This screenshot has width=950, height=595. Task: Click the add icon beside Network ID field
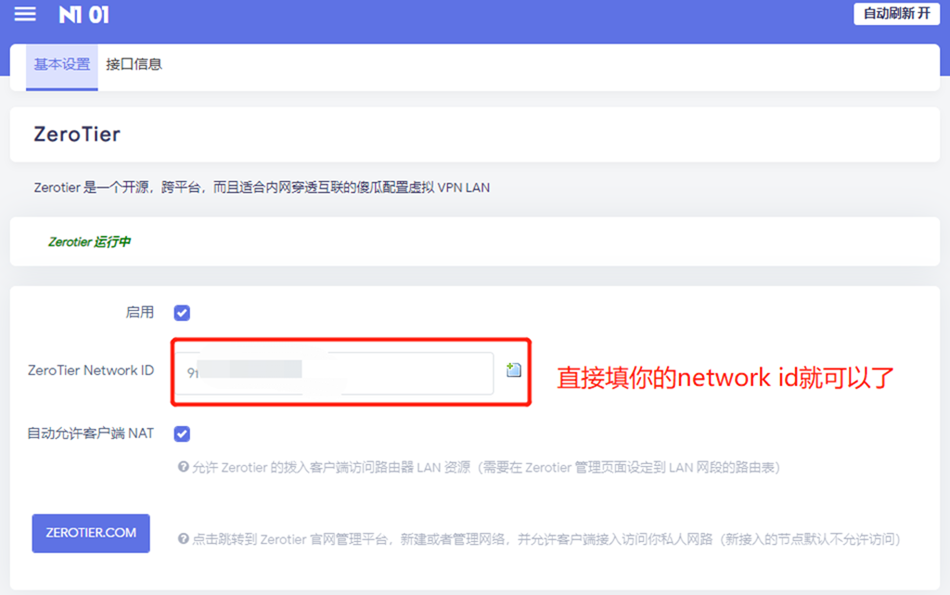514,370
